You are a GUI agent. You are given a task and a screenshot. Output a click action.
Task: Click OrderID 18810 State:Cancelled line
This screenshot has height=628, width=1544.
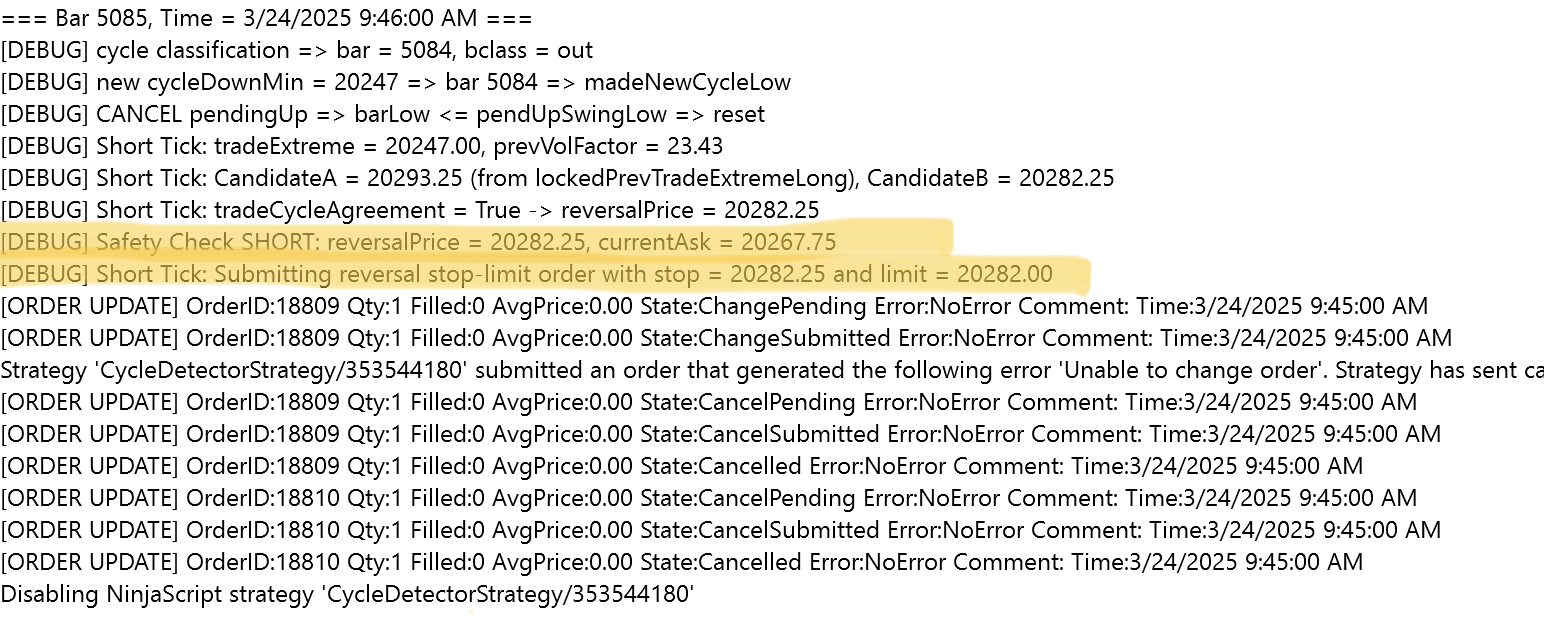coord(681,562)
